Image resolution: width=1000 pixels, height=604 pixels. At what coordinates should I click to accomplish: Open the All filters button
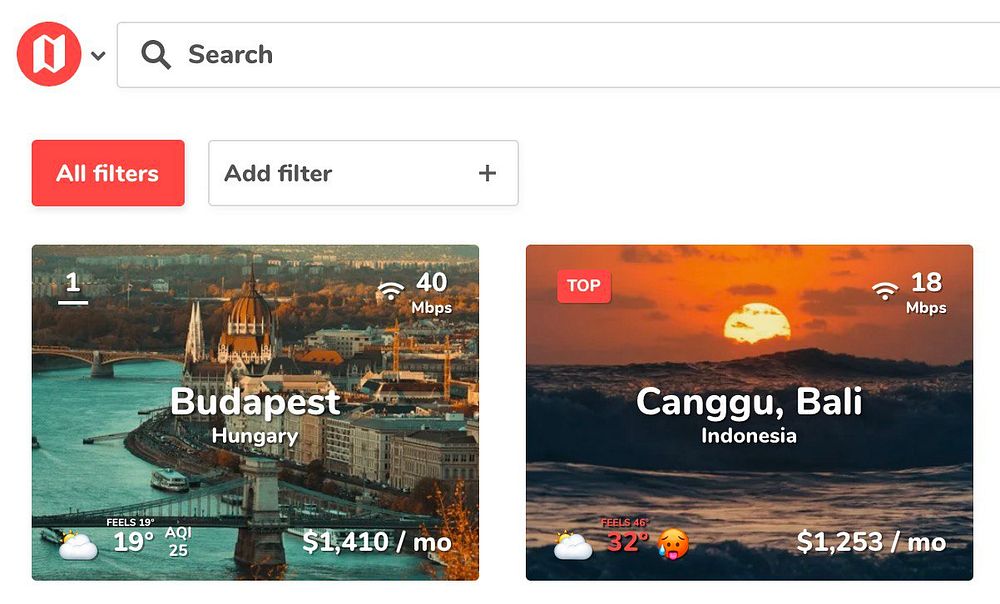click(108, 173)
